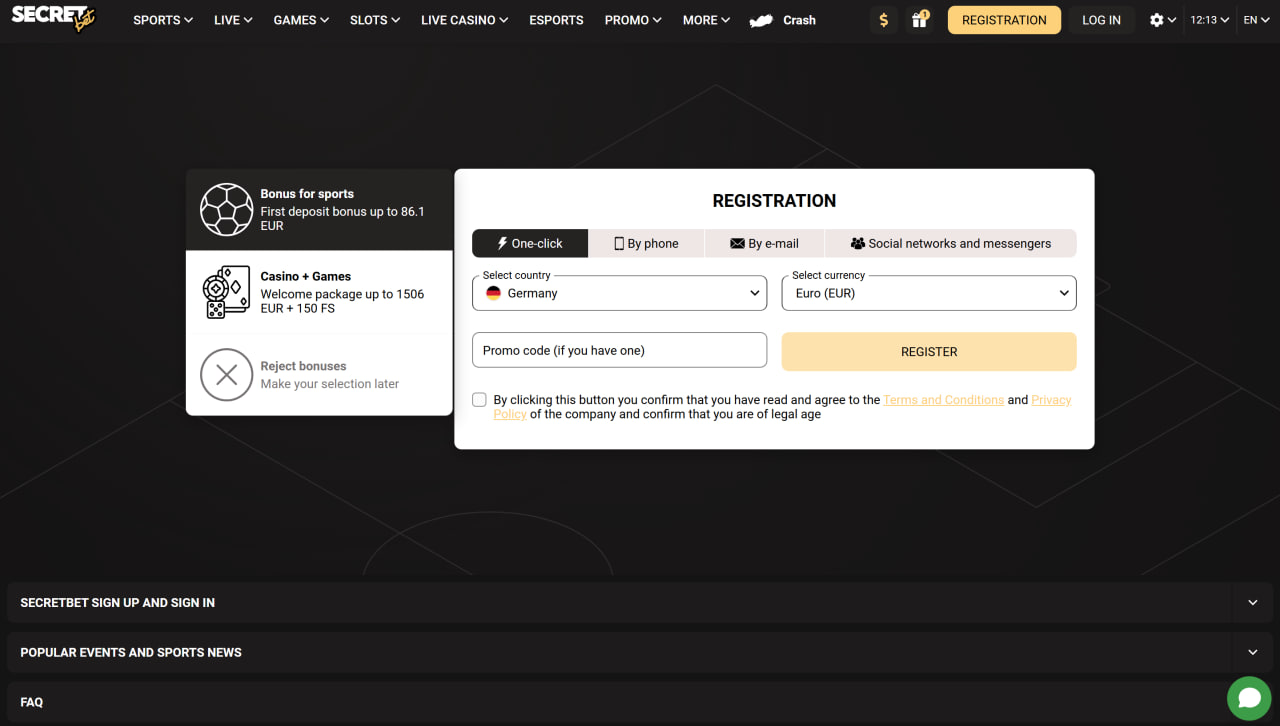Click the SecretBet logo
The height and width of the screenshot is (726, 1280).
pos(54,18)
